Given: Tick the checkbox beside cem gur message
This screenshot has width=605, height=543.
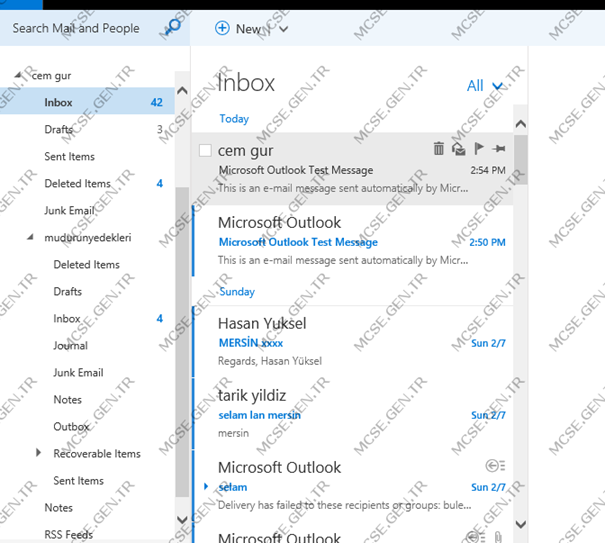Looking at the screenshot, I should (x=205, y=151).
